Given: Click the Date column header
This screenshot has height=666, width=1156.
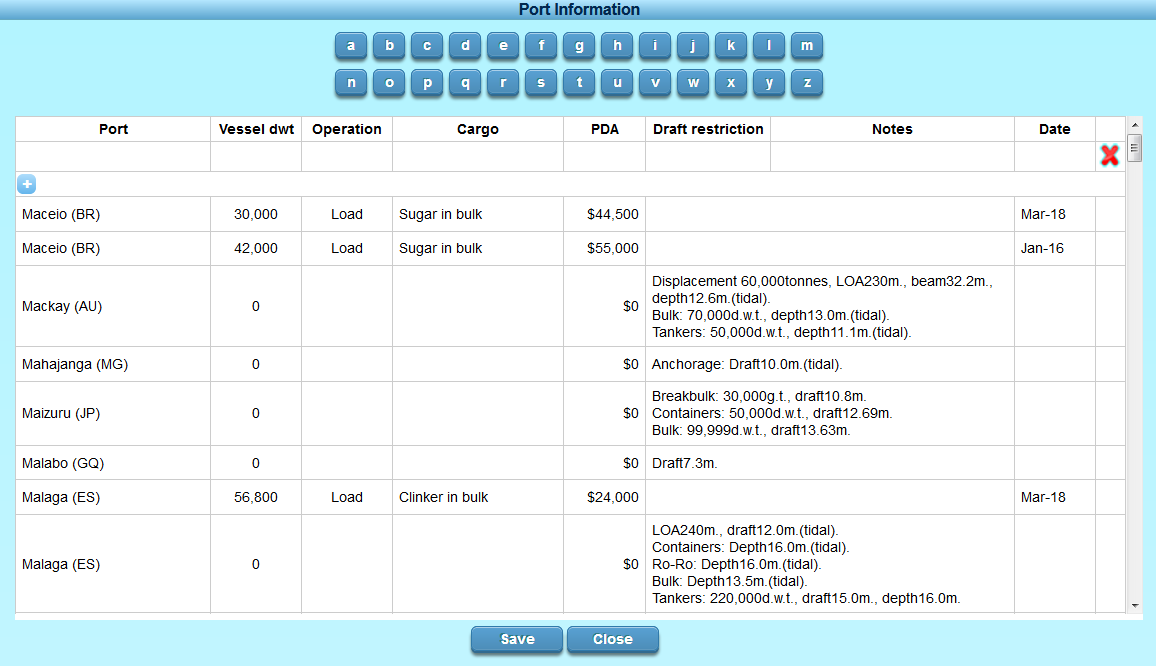Looking at the screenshot, I should [x=1055, y=129].
